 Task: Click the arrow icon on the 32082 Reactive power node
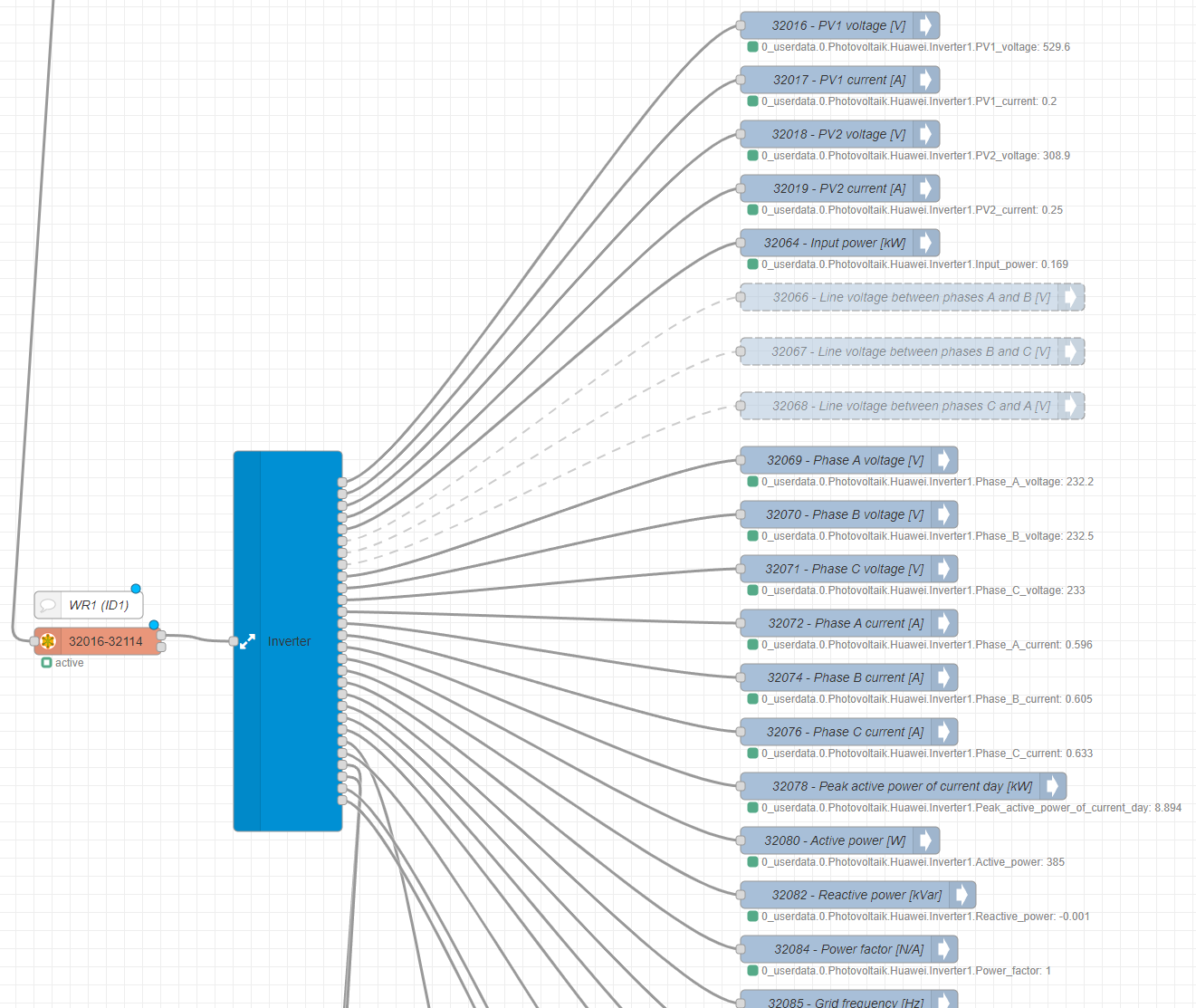tap(962, 895)
